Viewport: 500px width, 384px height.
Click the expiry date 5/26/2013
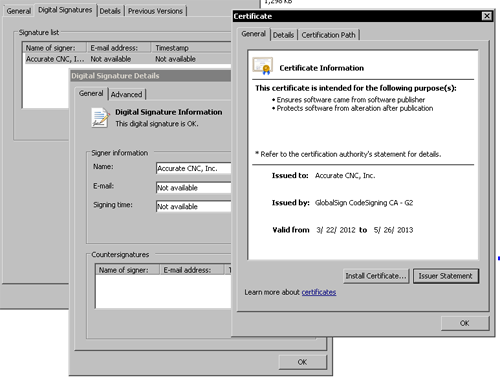point(393,230)
